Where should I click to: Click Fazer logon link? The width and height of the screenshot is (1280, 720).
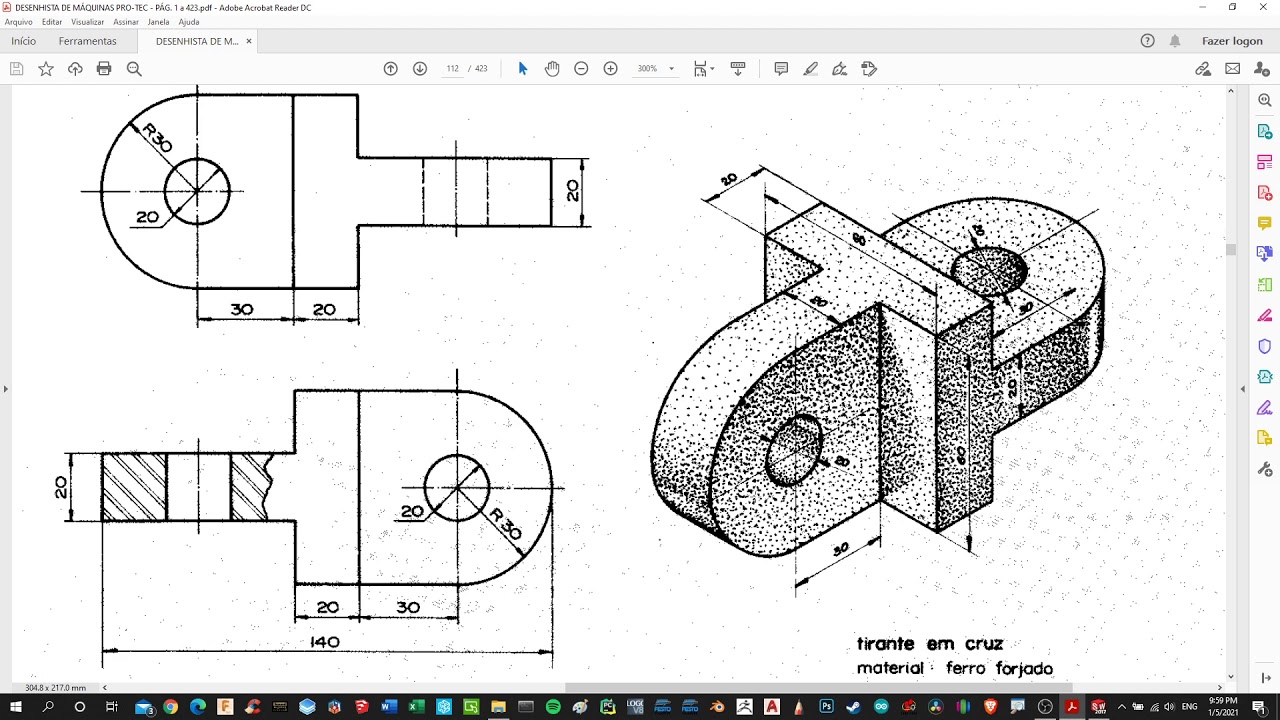[x=1232, y=41]
